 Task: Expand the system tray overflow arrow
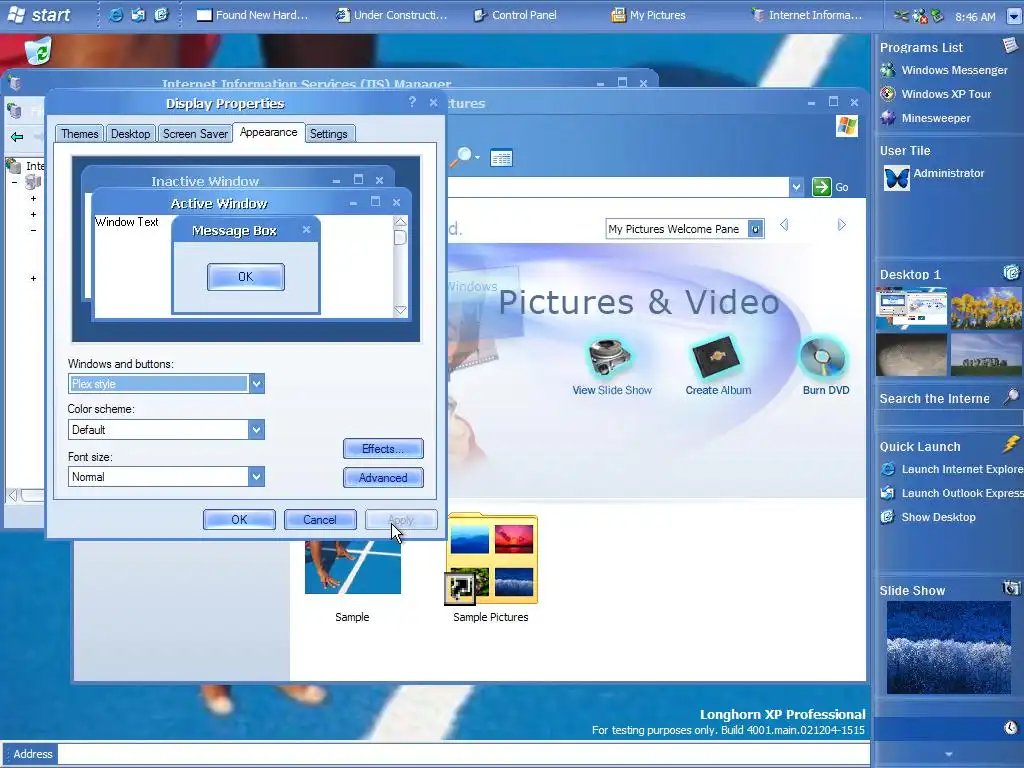(x=1014, y=16)
